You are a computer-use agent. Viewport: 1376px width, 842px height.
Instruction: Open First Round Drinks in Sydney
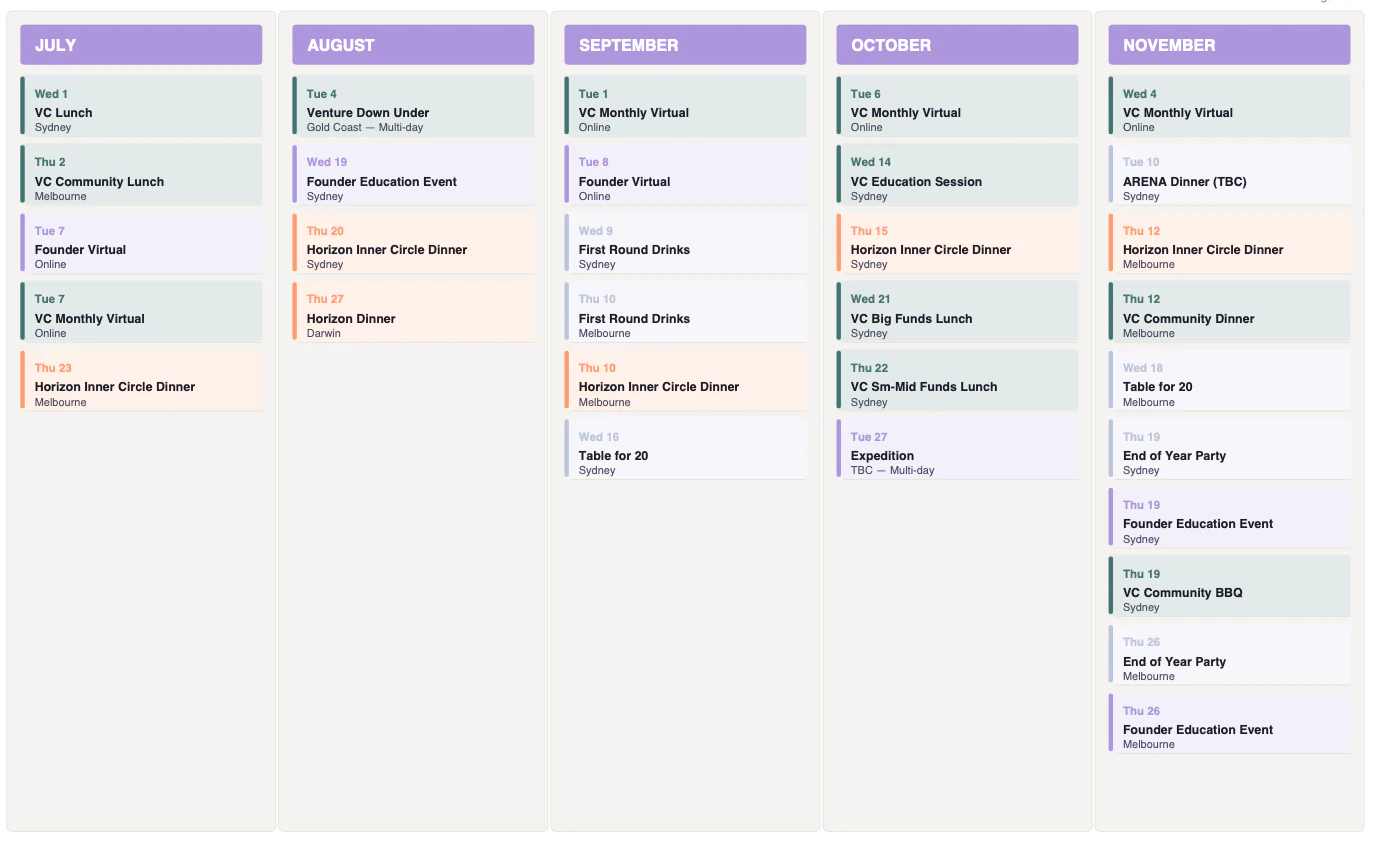point(685,243)
